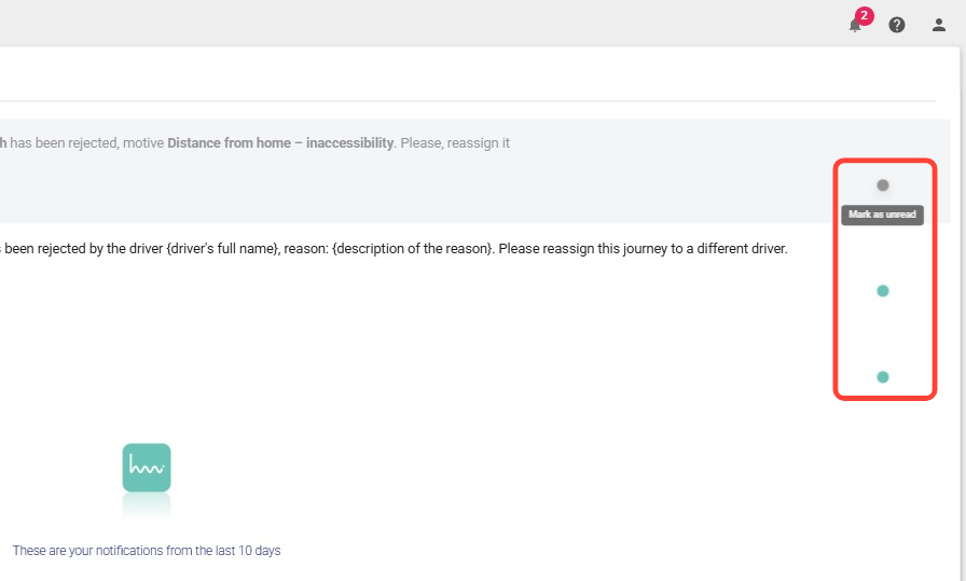This screenshot has width=966, height=581.
Task: Toggle the bottom teal unread status dot
Action: [x=882, y=377]
